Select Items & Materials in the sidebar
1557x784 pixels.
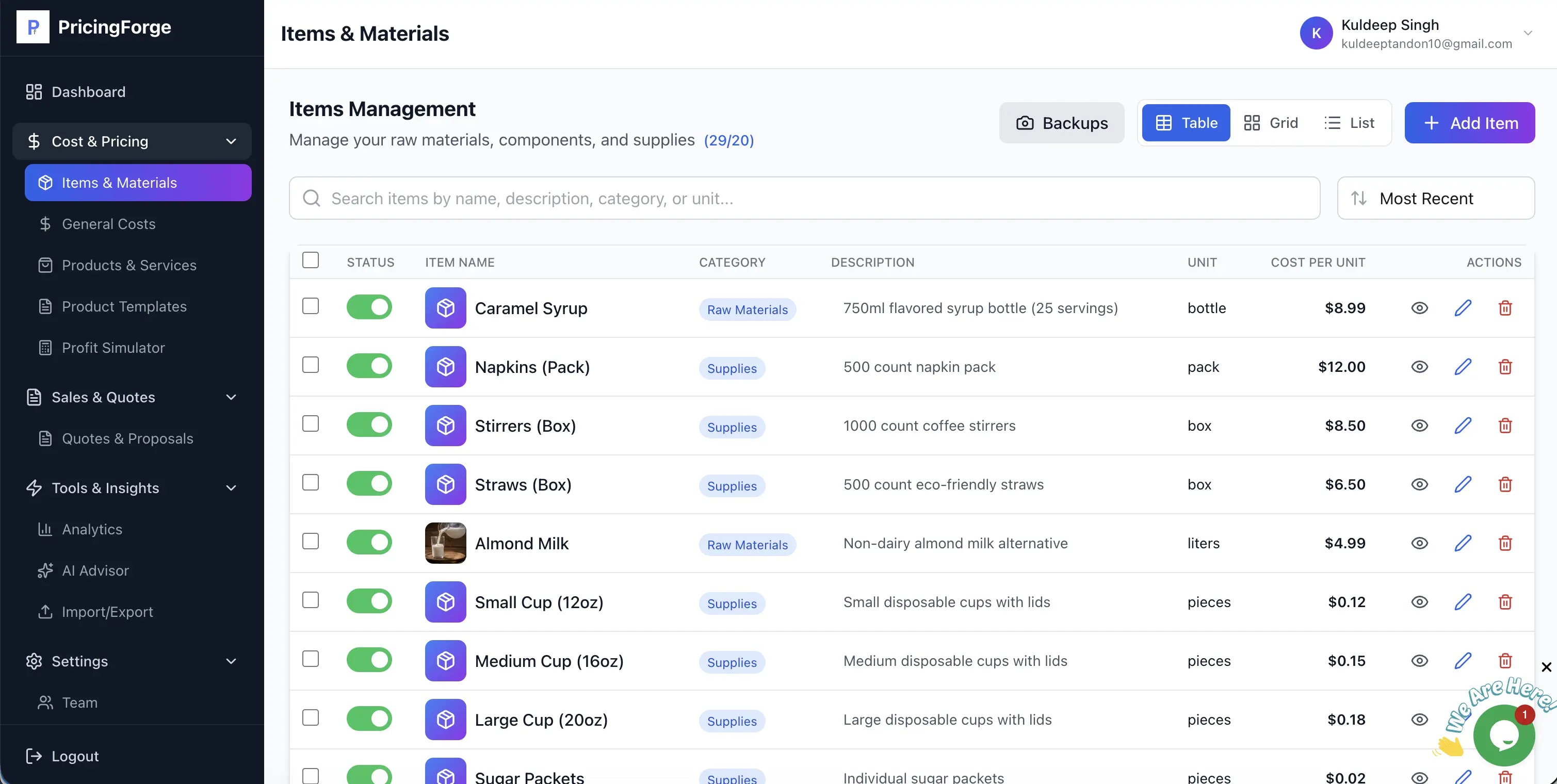(119, 182)
